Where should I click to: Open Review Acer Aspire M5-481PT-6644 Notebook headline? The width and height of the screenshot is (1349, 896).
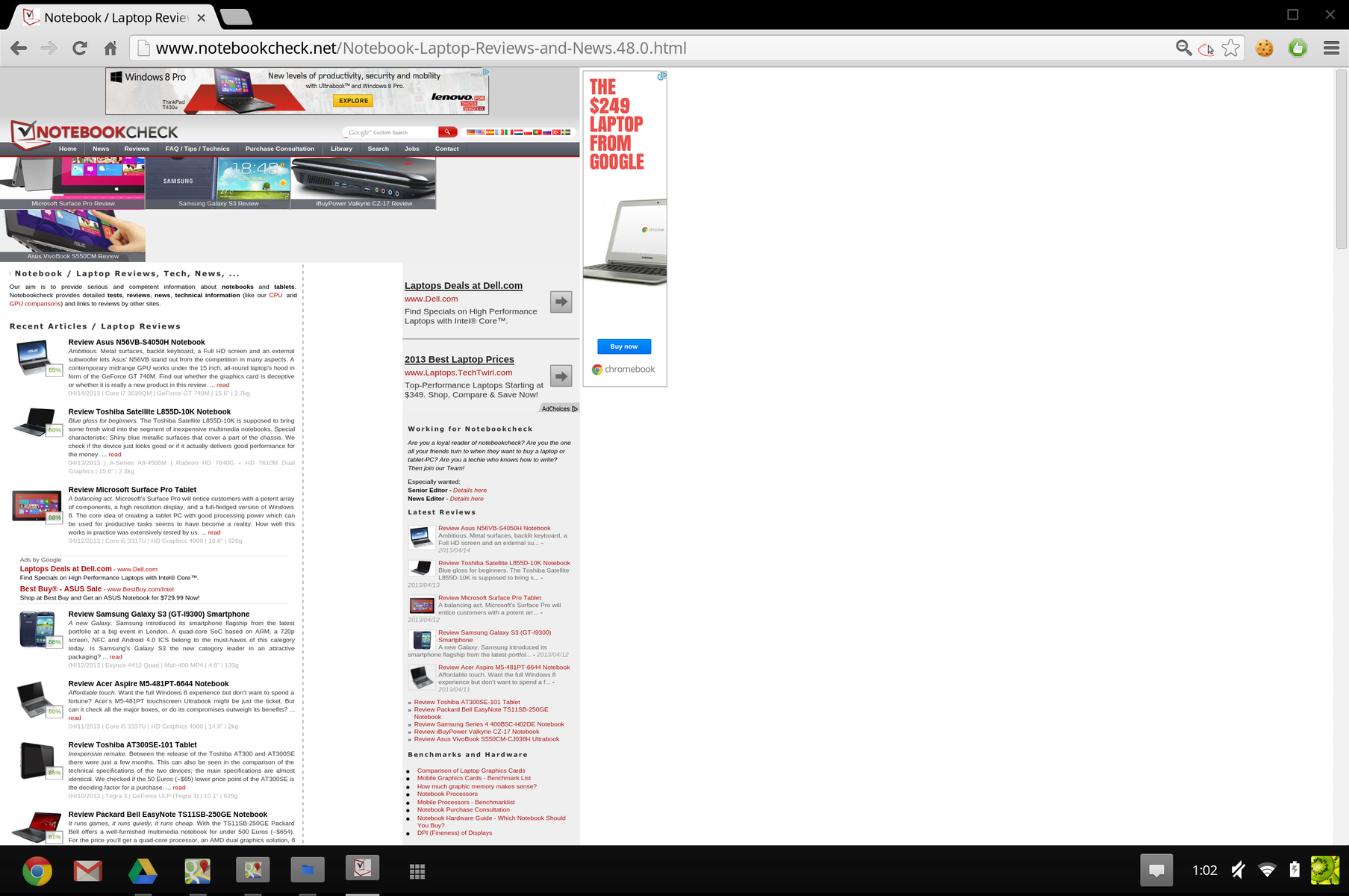[x=149, y=684]
